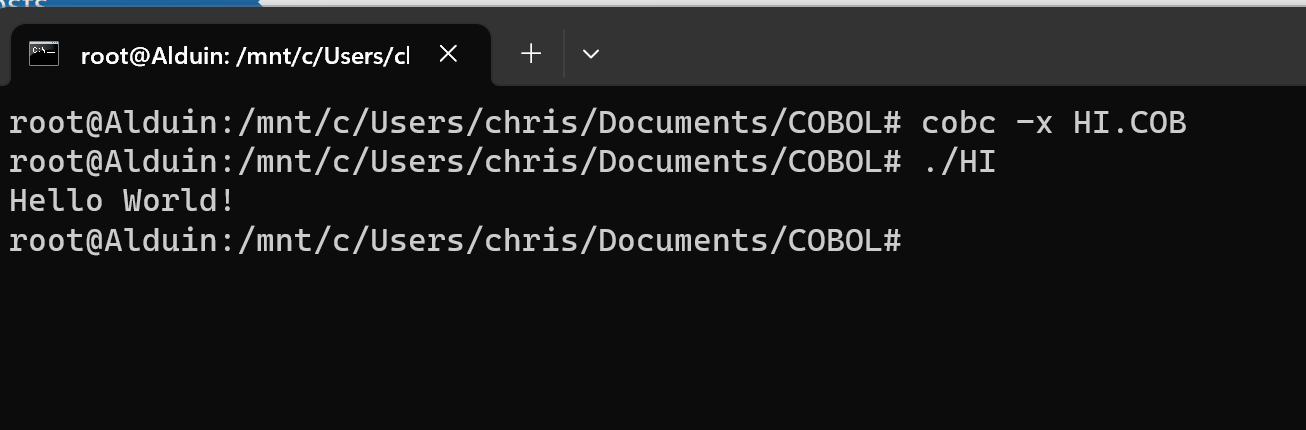
Task: Click World! in the output line
Action: [179, 201]
